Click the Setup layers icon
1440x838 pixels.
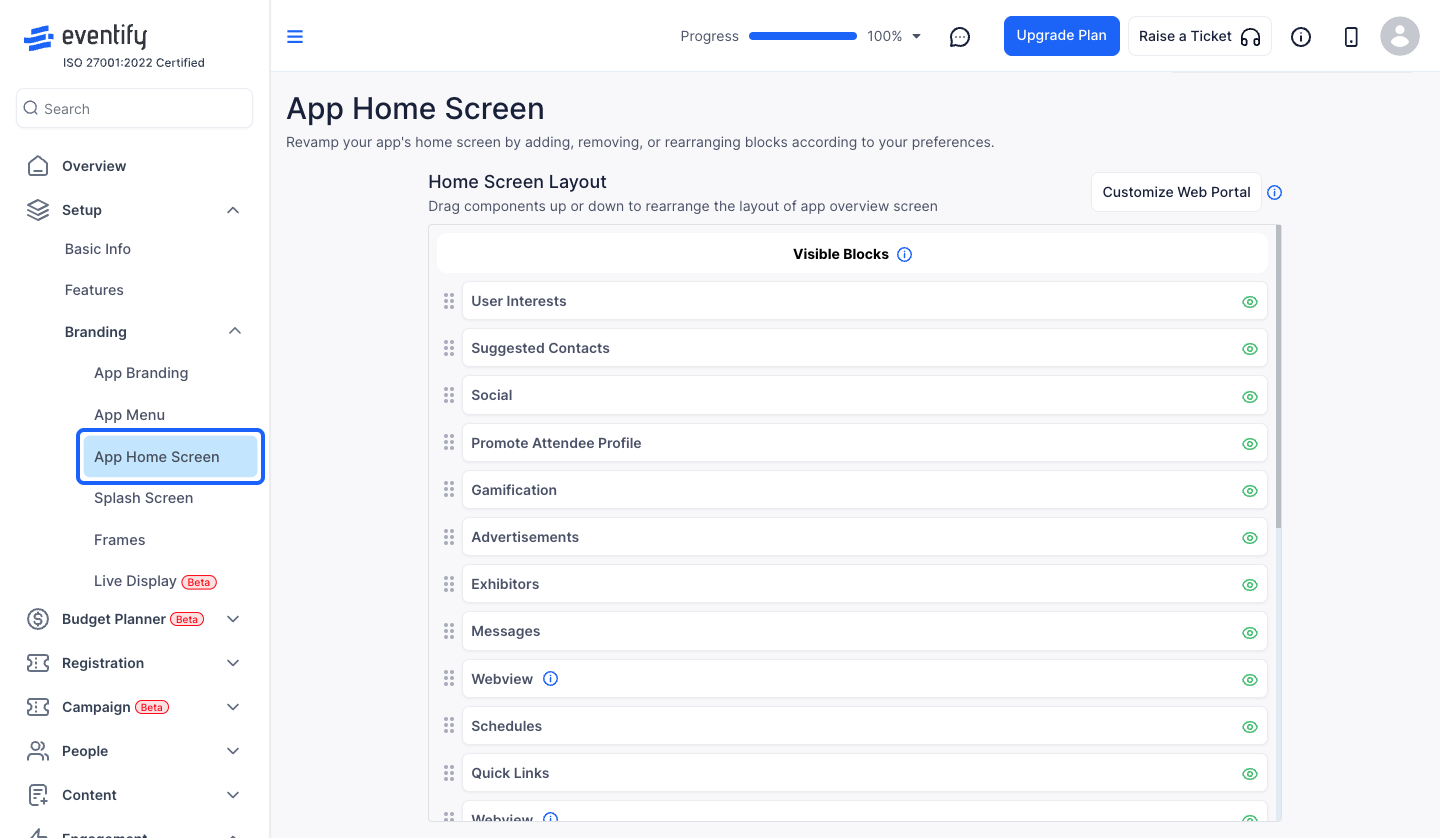38,210
